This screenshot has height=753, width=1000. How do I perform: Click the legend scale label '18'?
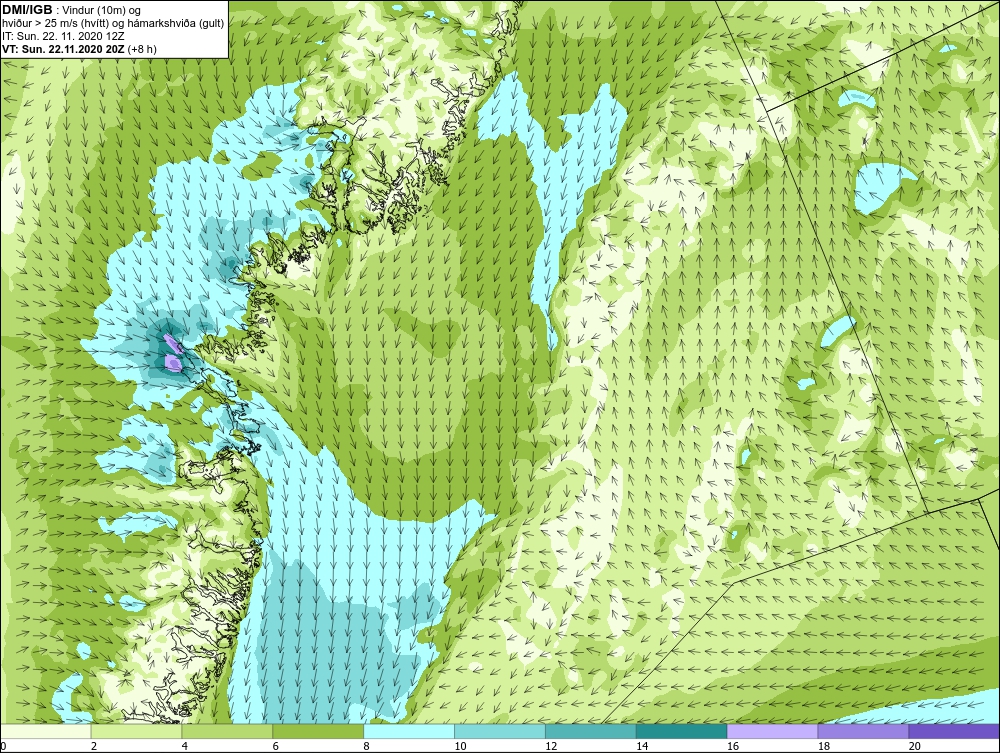click(823, 746)
